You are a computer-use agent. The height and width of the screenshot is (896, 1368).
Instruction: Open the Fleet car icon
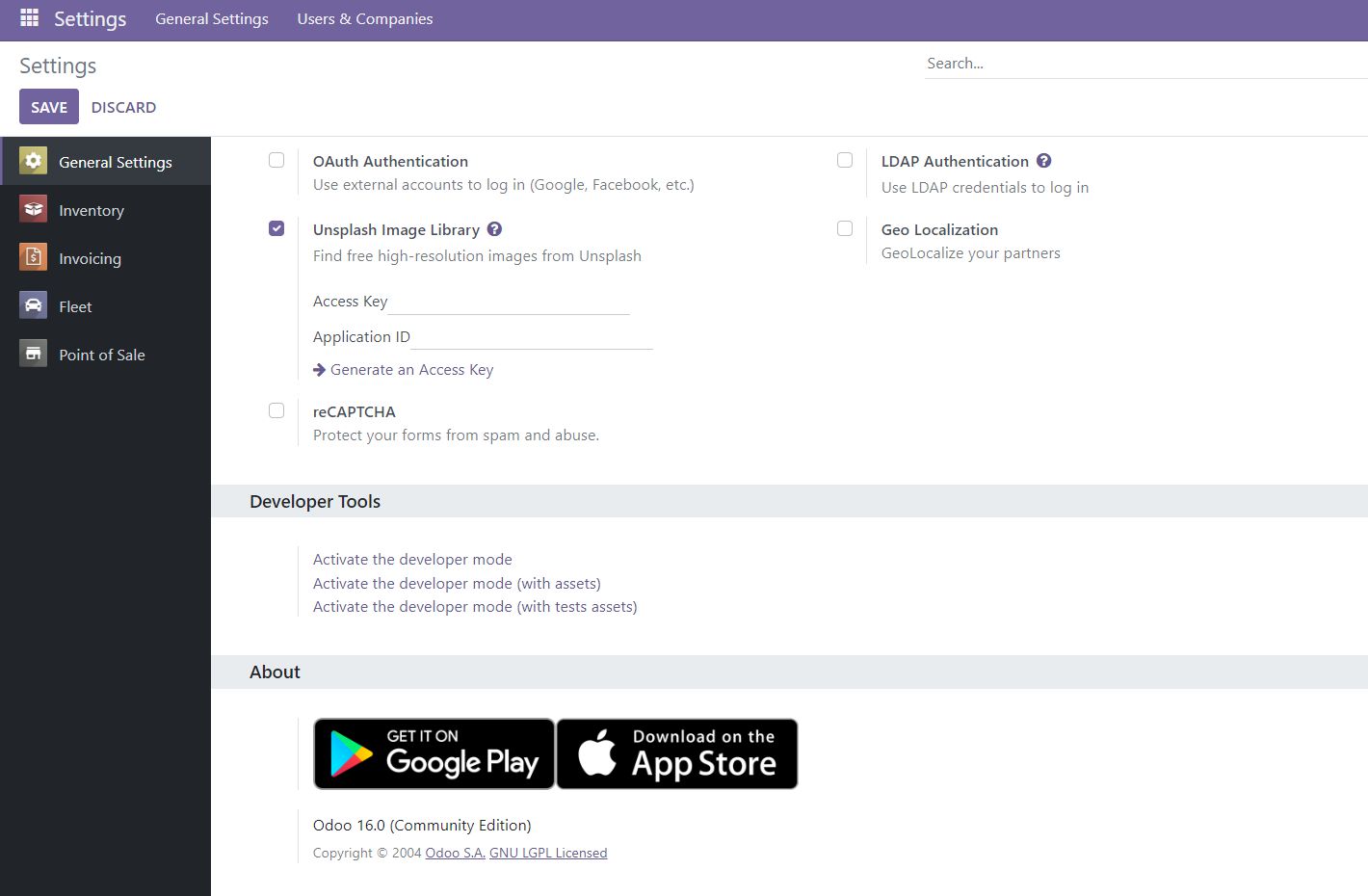34,305
